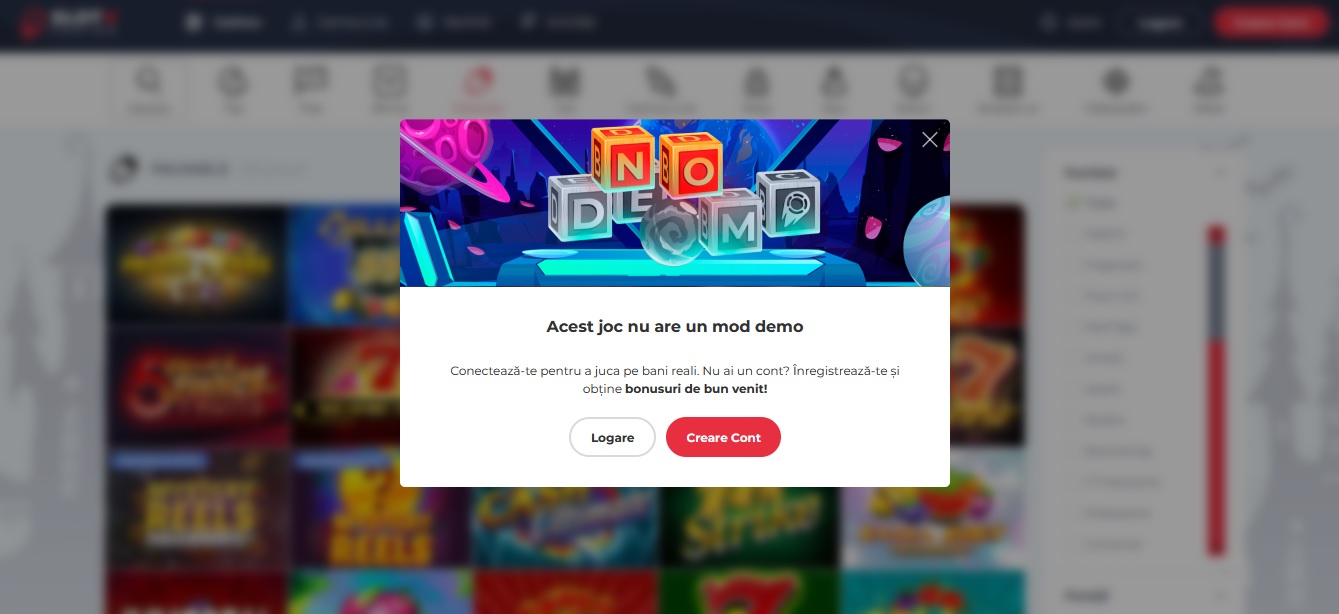
Task: Click the red provider list scrollbar
Action: [x=1216, y=390]
